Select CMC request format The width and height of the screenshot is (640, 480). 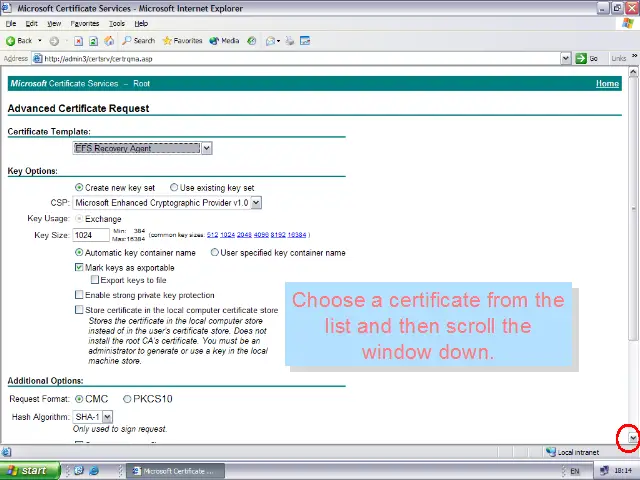pyautogui.click(x=79, y=399)
